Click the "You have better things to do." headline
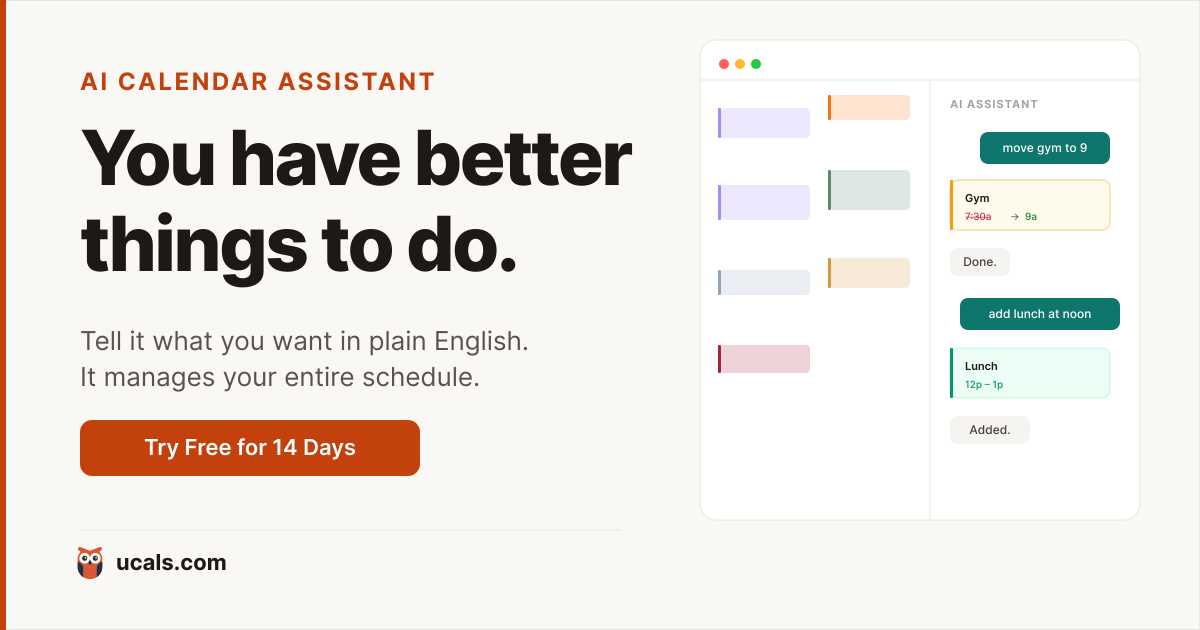The image size is (1200, 630). (x=355, y=201)
